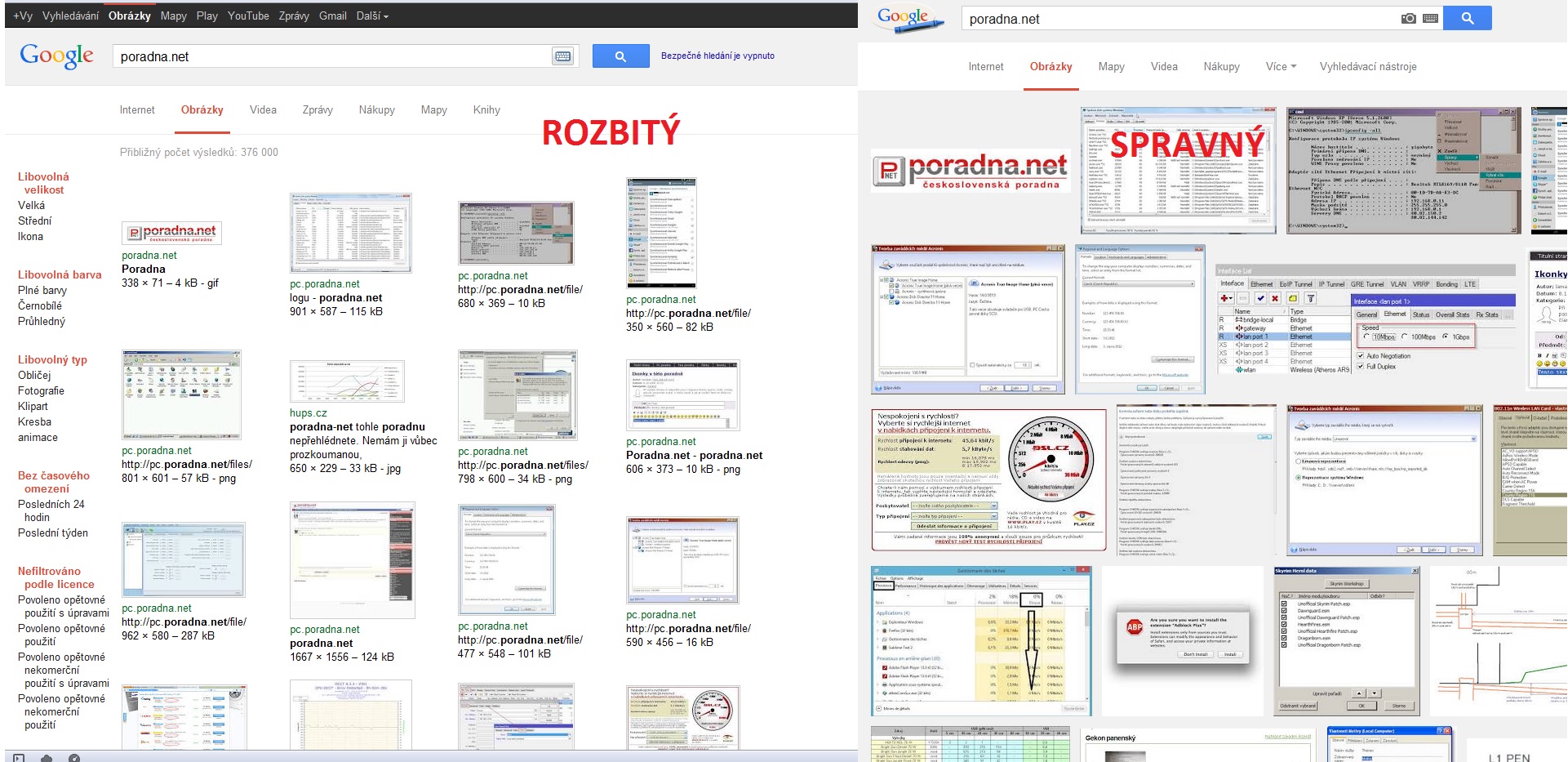The width and height of the screenshot is (1568, 762).
Task: Open YouTube from the black top bar
Action: point(248,16)
